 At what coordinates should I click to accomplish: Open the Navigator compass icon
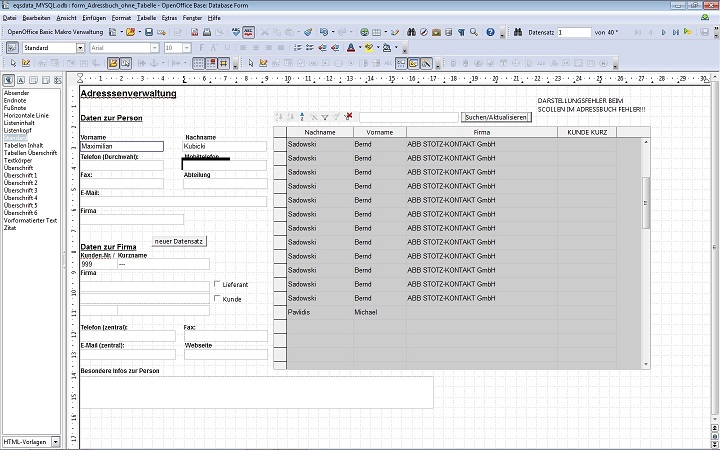[x=423, y=32]
